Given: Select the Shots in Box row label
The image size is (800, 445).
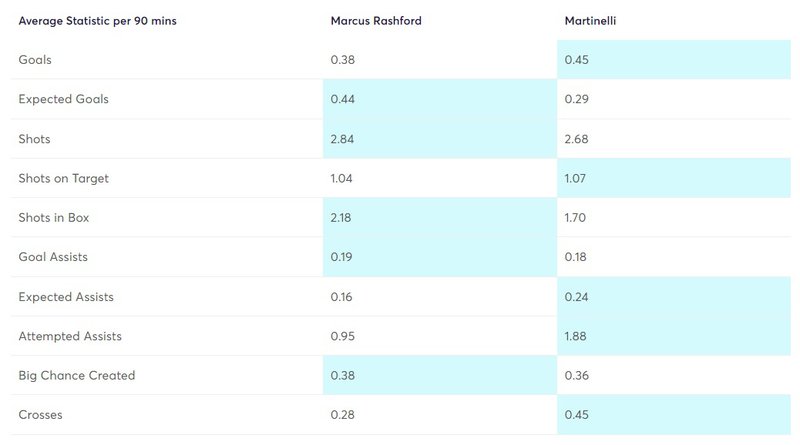Looking at the screenshot, I should [x=54, y=217].
